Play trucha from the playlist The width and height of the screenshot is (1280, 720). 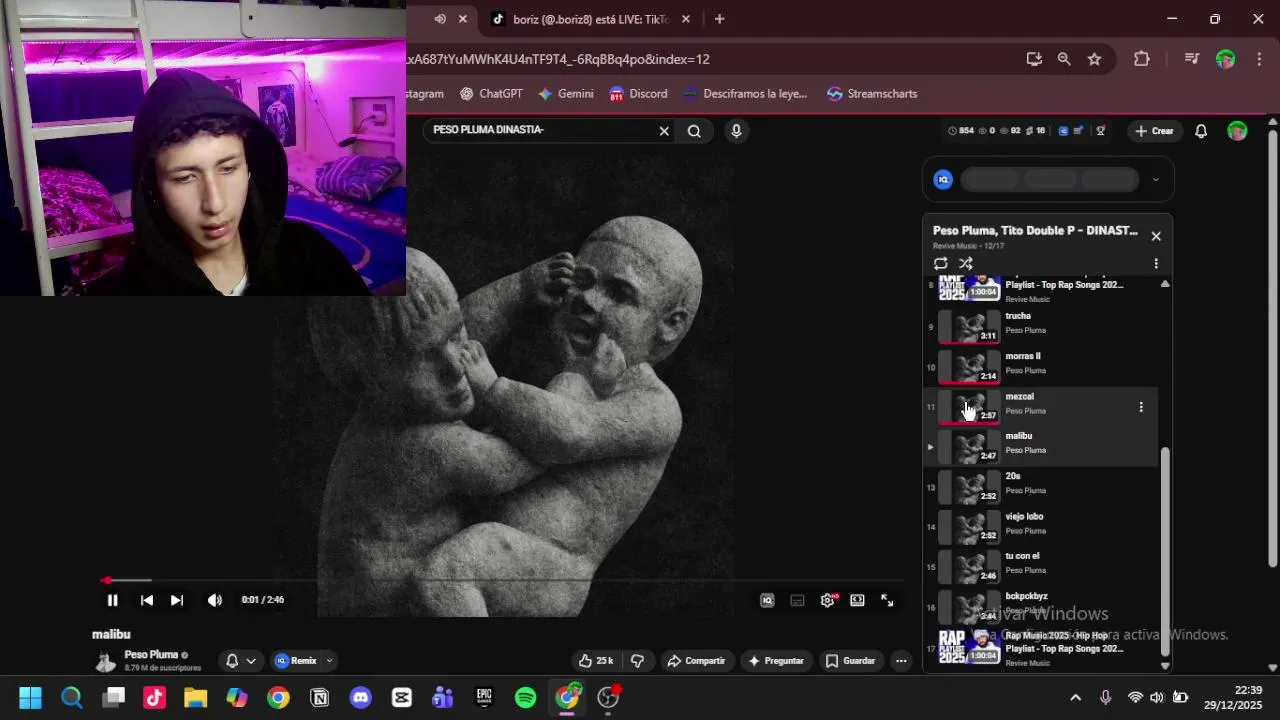tap(1040, 325)
